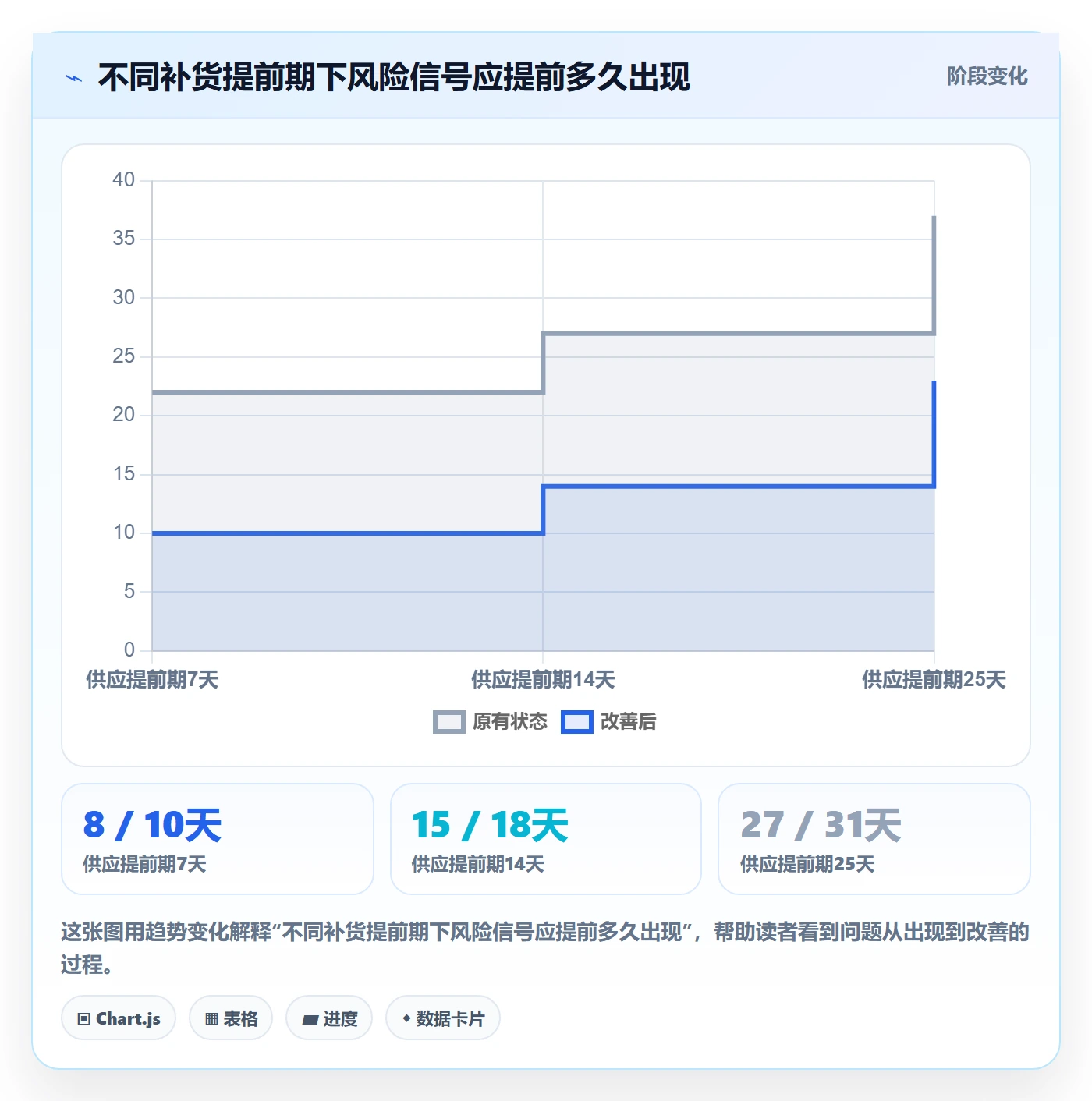The height and width of the screenshot is (1101, 1092).
Task: Click the description paragraph starting 这张图用趋势变化解释
Action: coord(546,948)
